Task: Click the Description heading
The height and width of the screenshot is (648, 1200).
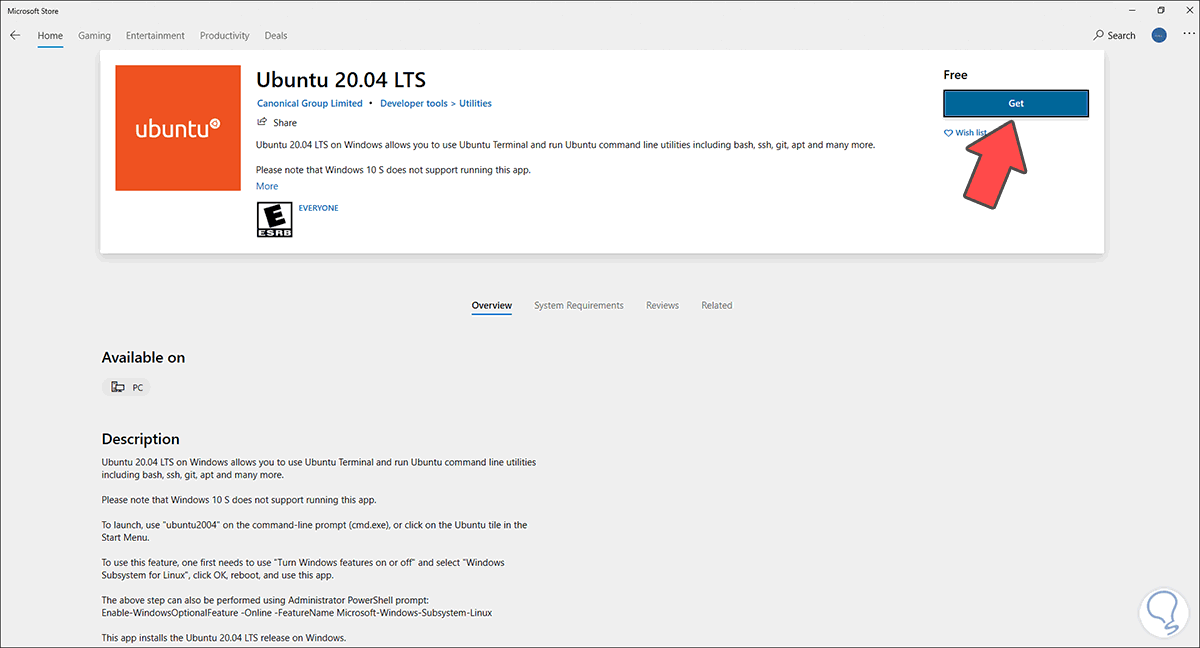Action: [x=141, y=439]
